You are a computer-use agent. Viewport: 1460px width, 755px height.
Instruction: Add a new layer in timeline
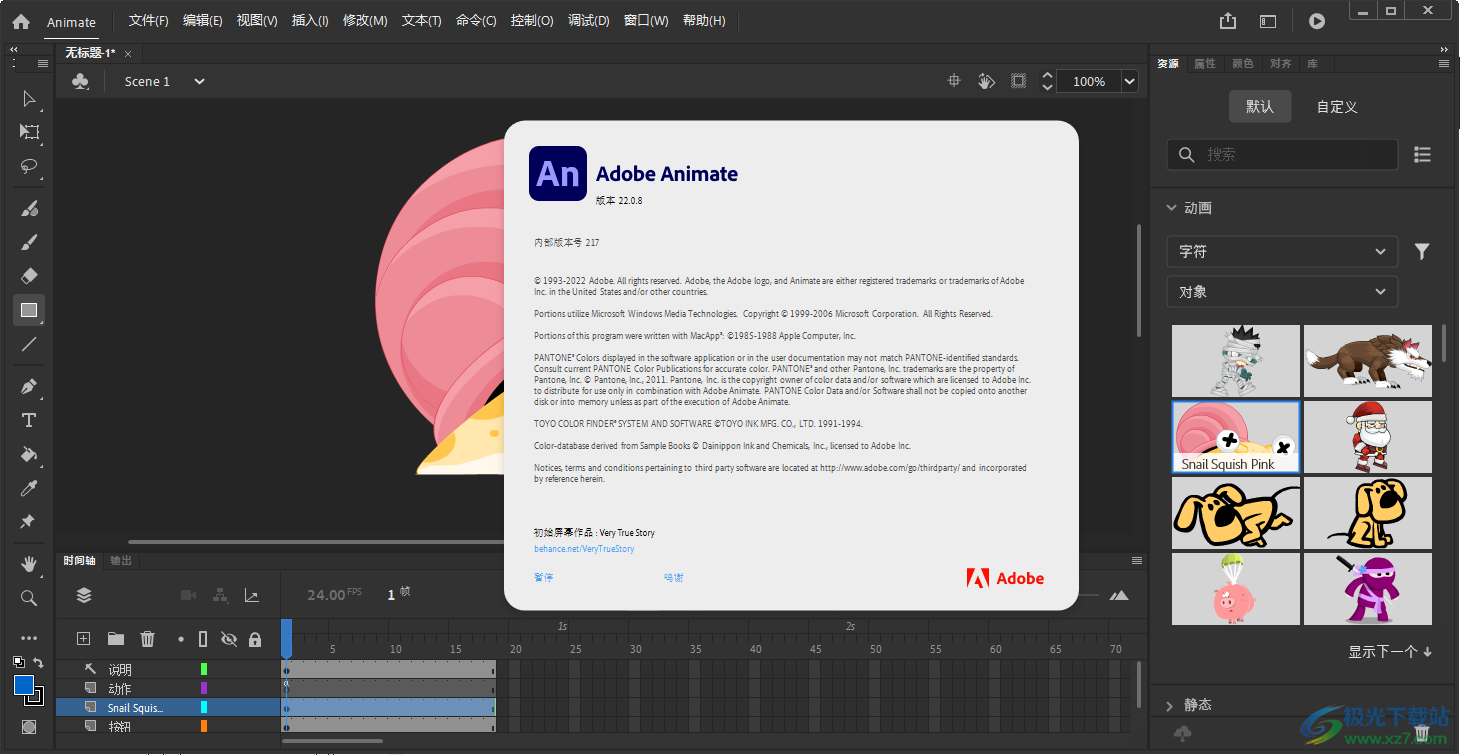[84, 639]
